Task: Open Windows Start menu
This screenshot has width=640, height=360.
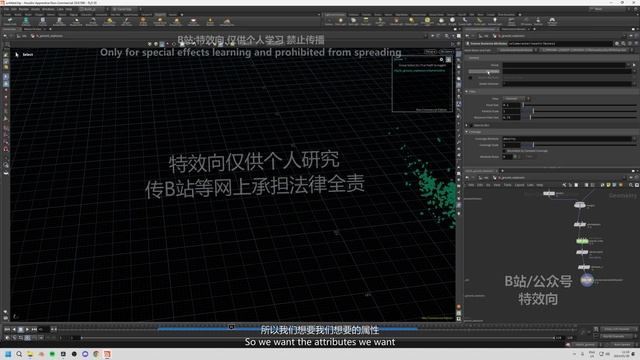Action: pos(8,354)
